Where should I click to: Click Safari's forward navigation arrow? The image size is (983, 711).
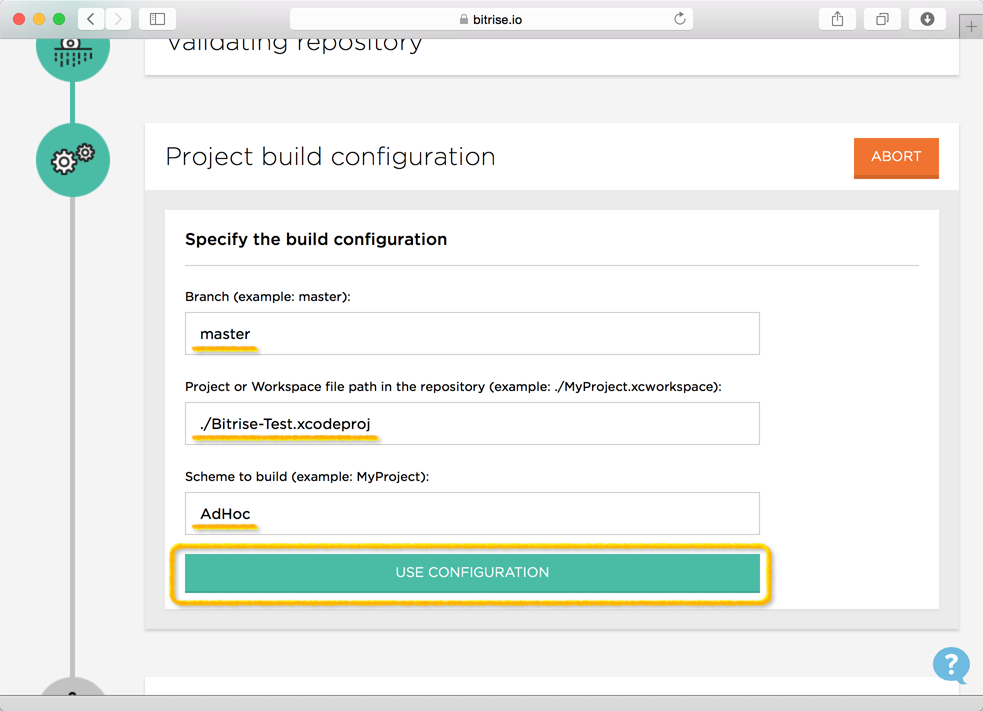coord(118,19)
